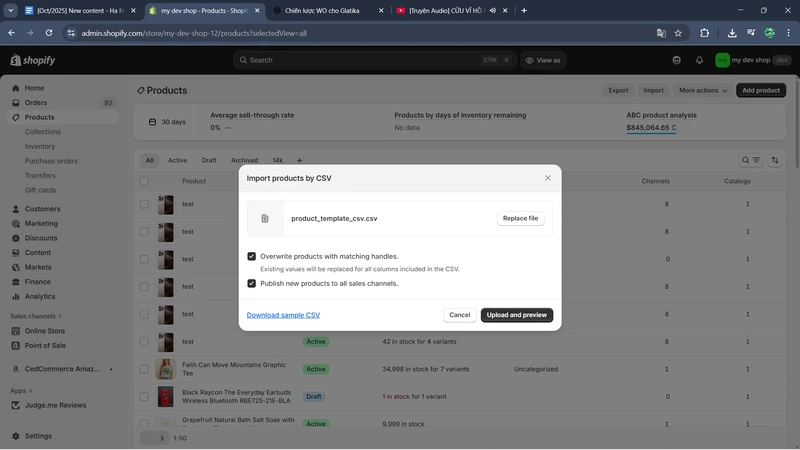Switch to the Archived products tab
The height and width of the screenshot is (450, 800).
244,160
